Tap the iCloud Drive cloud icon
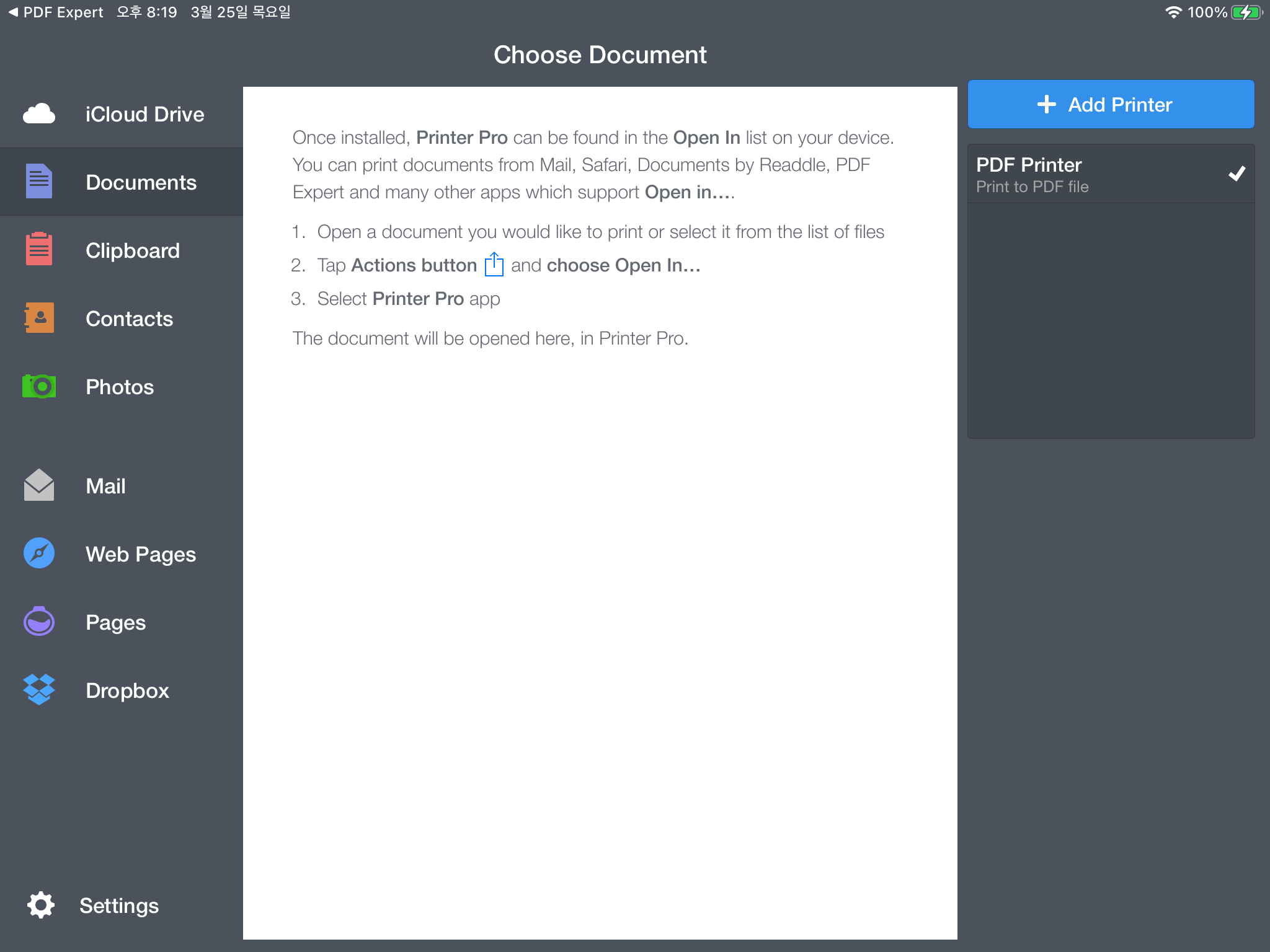Viewport: 1270px width, 952px height. (39, 114)
